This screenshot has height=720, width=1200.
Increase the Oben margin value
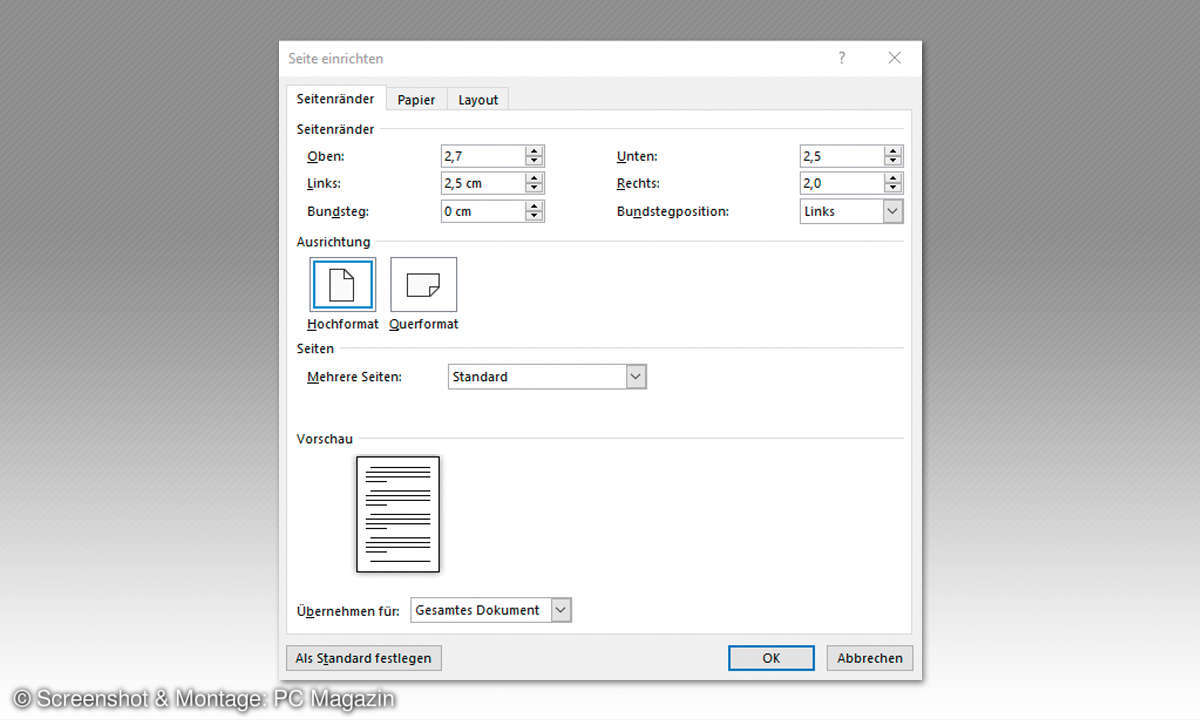tap(534, 151)
